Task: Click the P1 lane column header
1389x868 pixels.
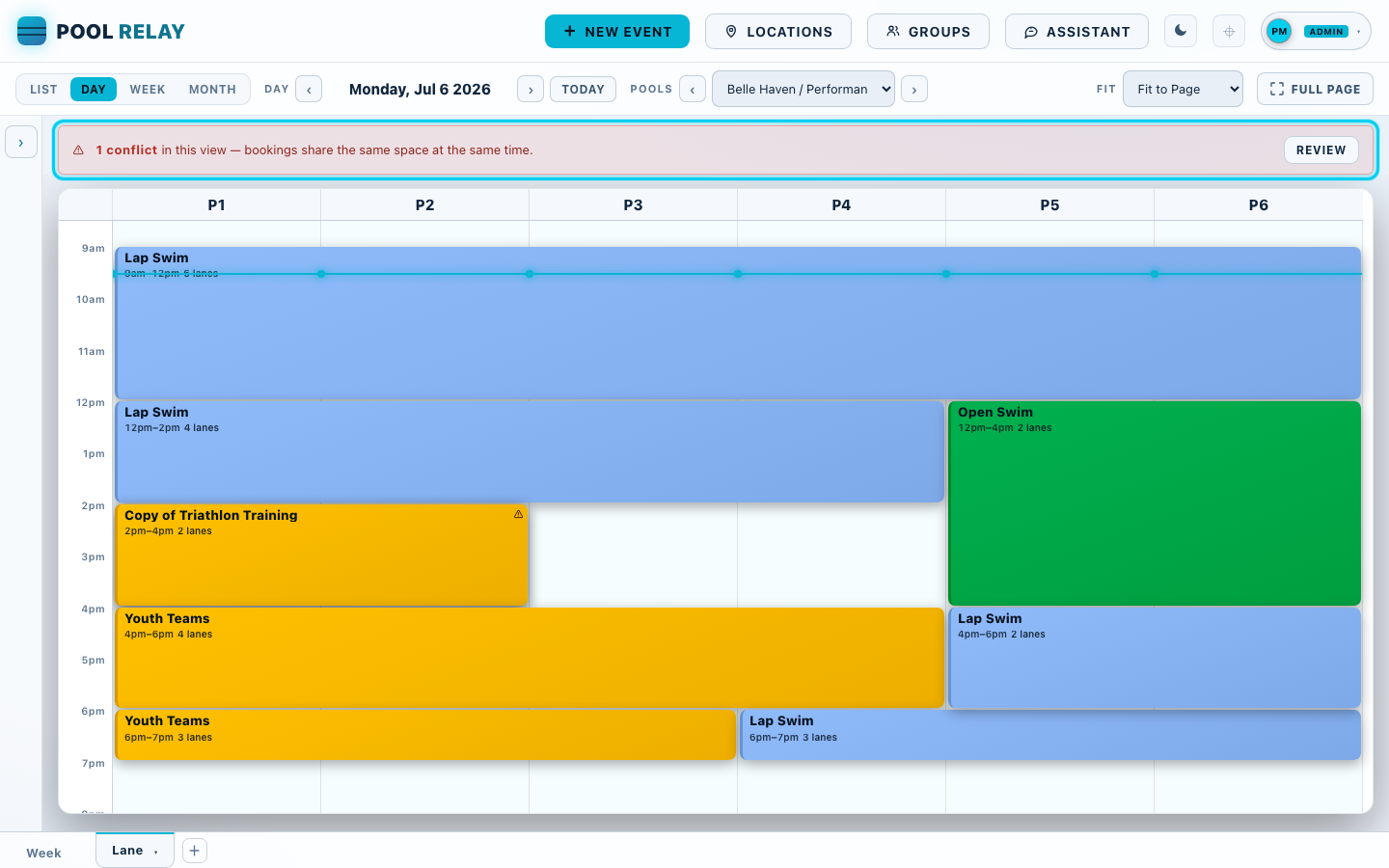Action: pos(216,204)
